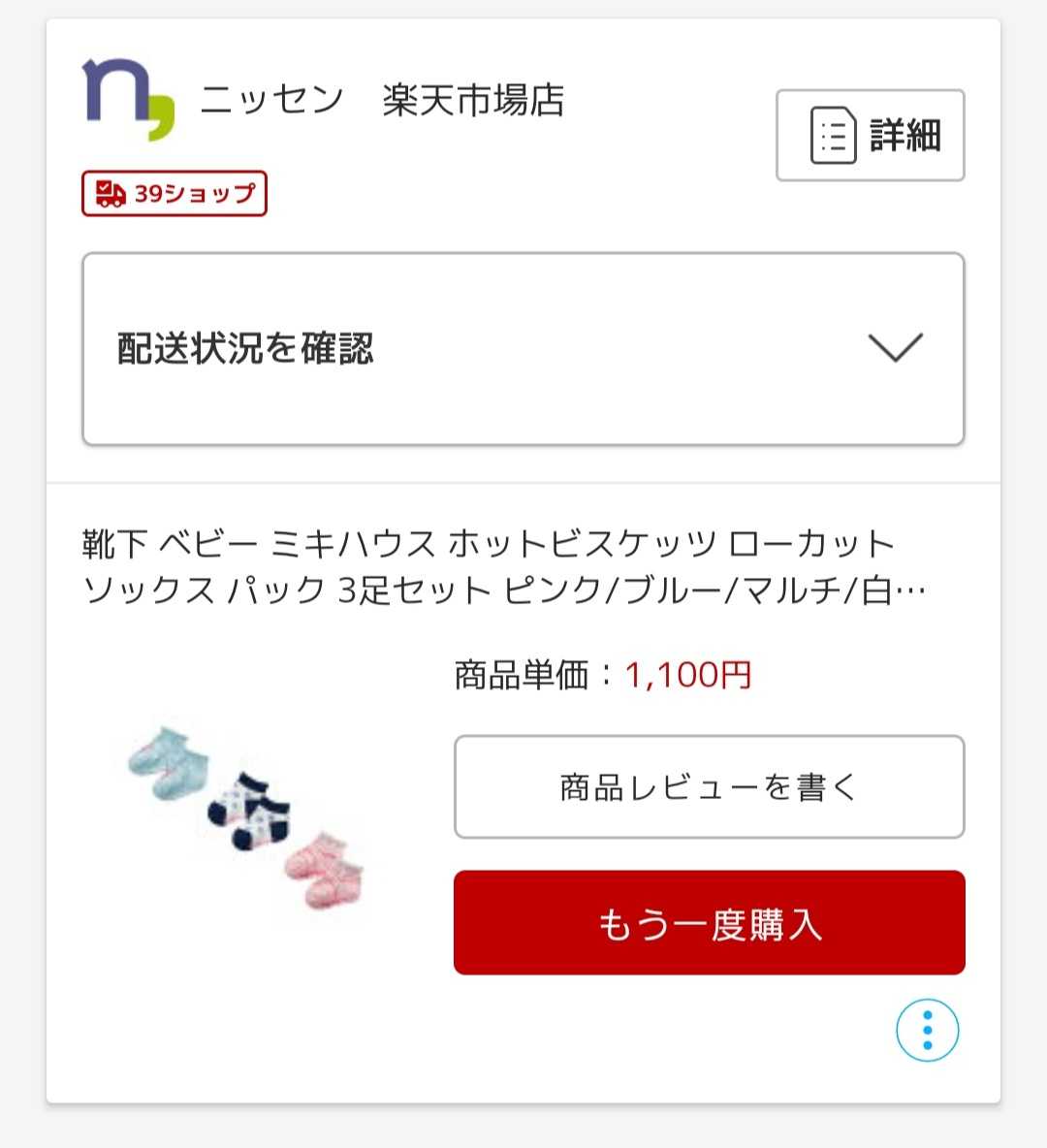
Task: Click the 詳細 order details button
Action: pos(870,136)
